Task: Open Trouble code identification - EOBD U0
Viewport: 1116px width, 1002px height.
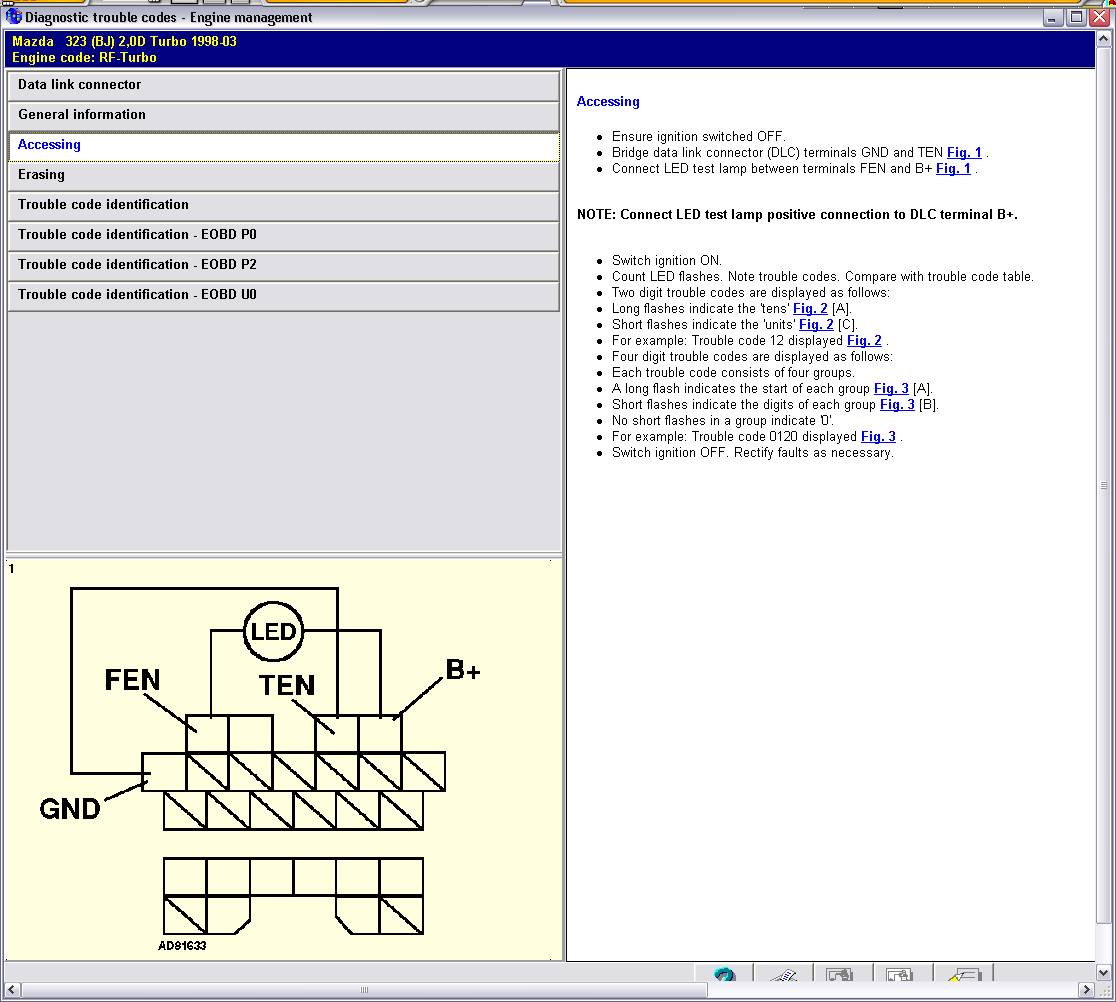Action: pos(283,295)
